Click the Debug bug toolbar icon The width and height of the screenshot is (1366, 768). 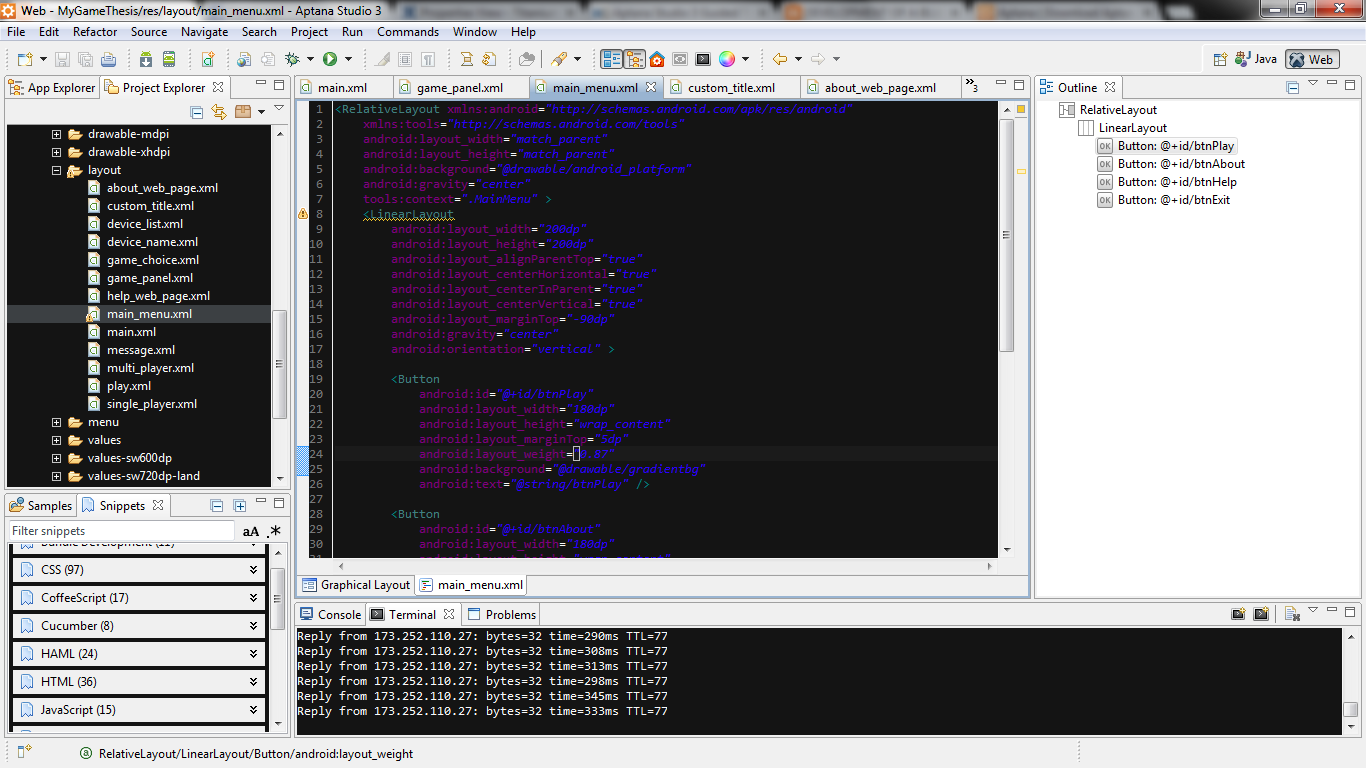pos(293,59)
